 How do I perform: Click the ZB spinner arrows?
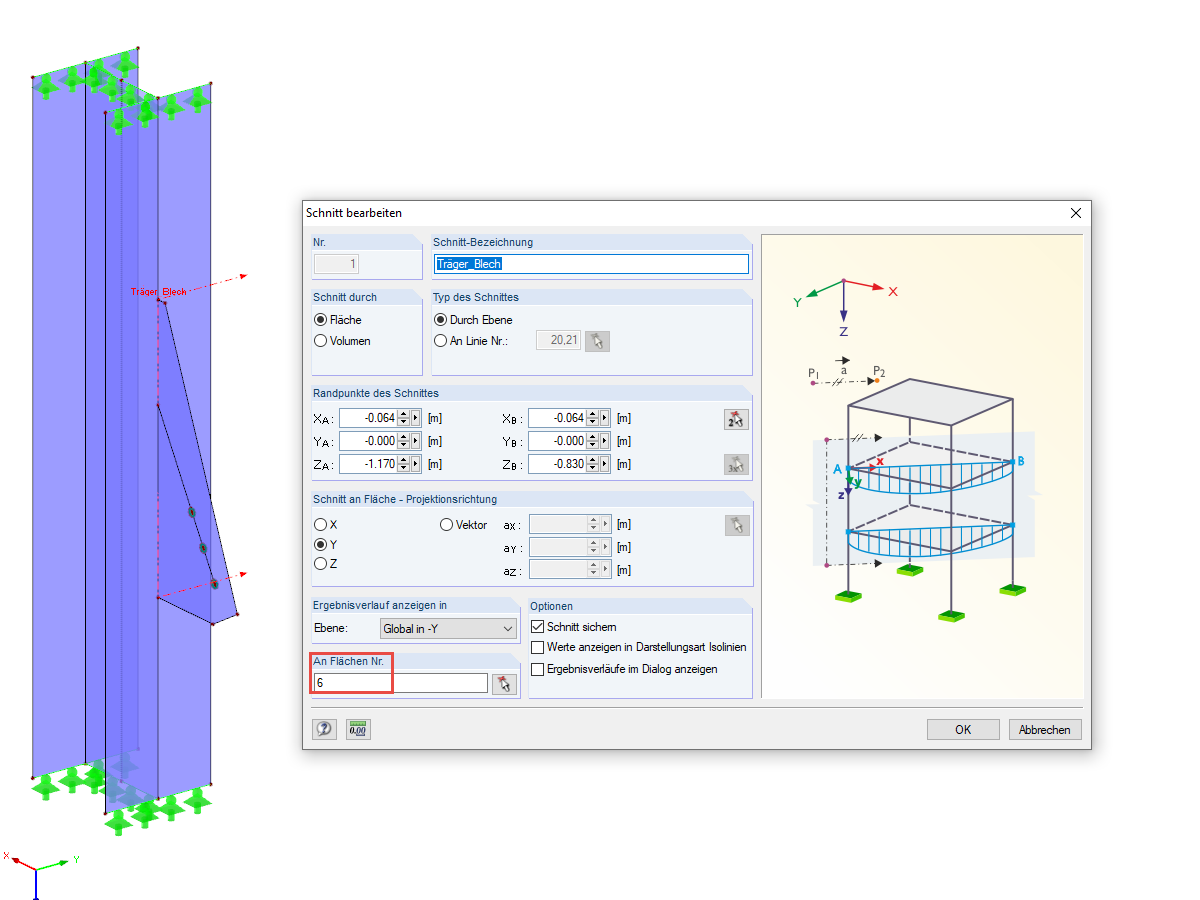coord(593,464)
